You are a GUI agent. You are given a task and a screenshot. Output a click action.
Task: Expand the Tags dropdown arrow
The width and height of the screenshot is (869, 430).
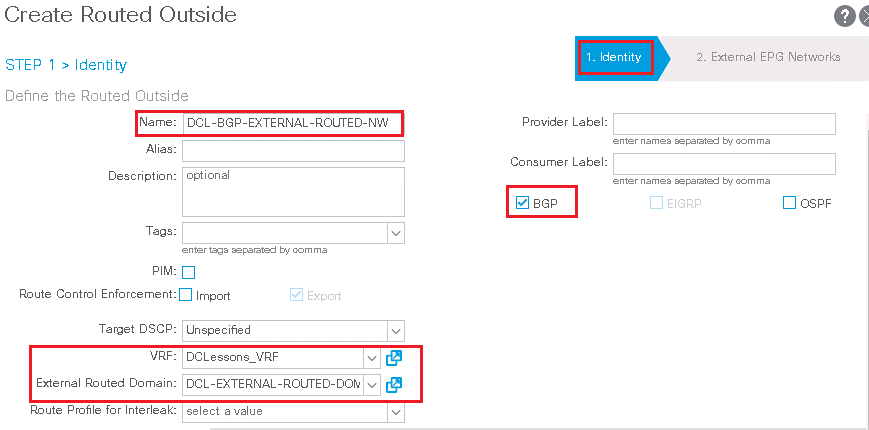(396, 233)
